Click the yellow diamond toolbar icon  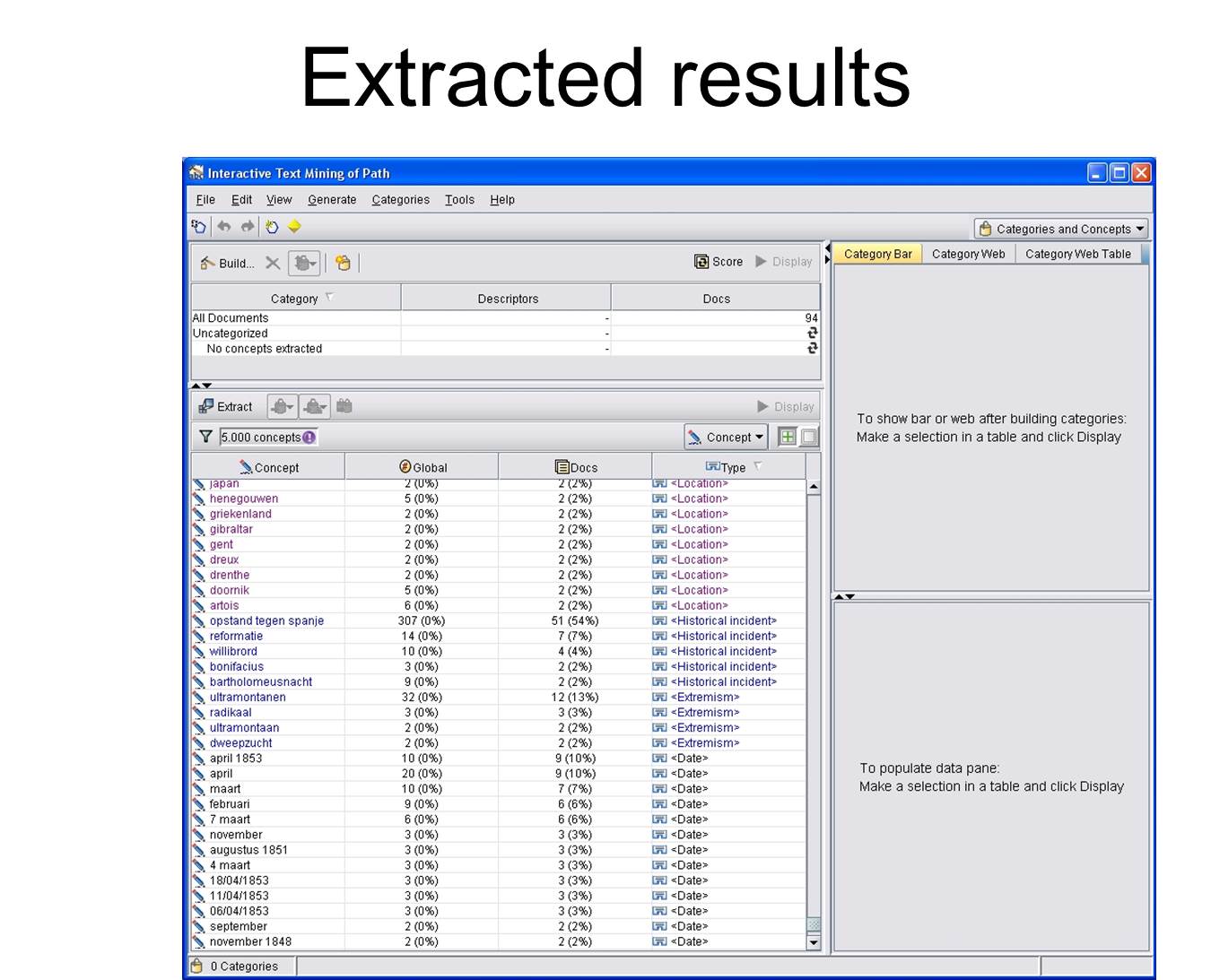coord(294,227)
